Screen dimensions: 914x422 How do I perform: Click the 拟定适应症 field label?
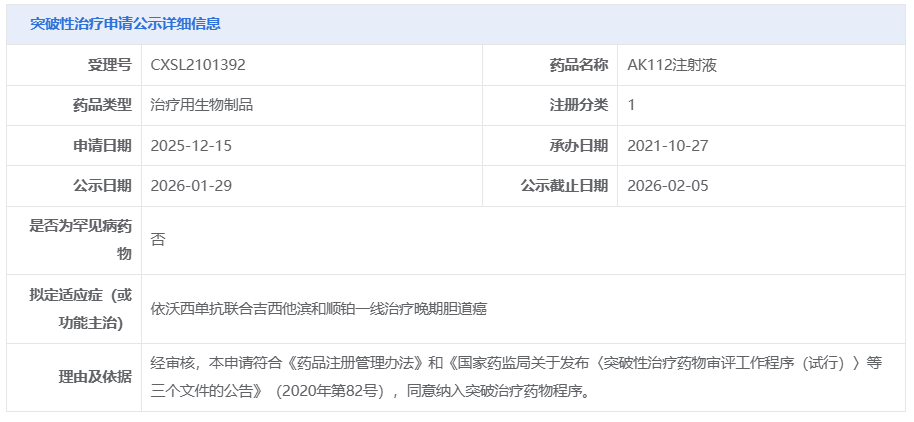tap(82, 309)
